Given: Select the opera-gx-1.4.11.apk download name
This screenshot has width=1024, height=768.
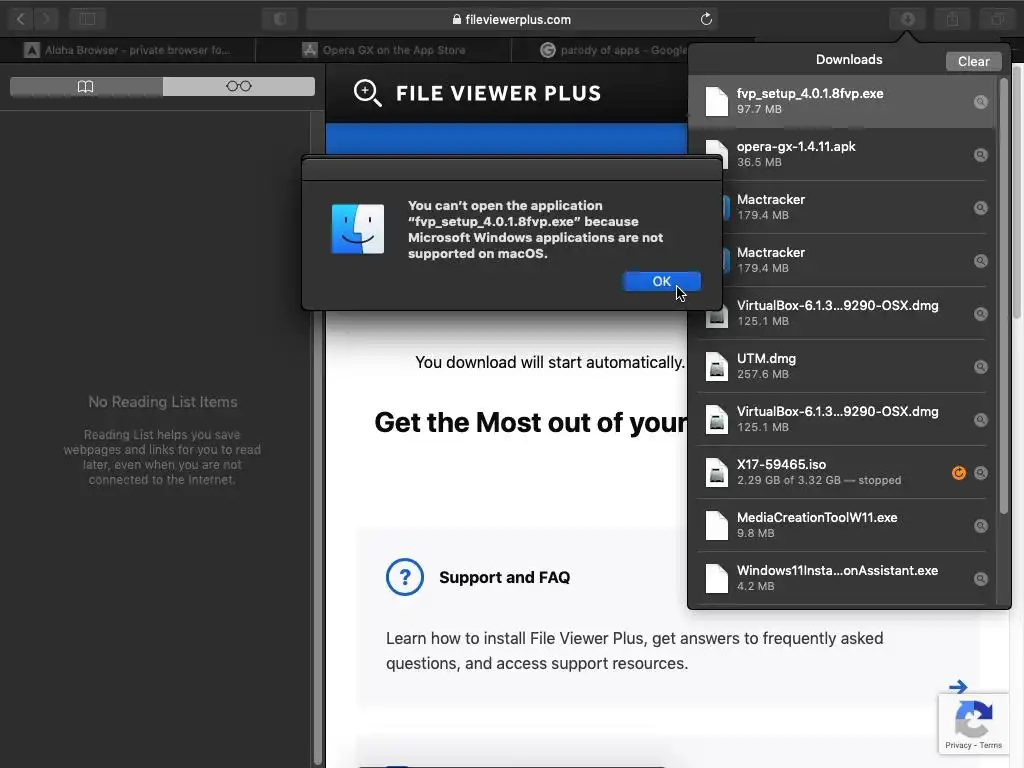Looking at the screenshot, I should coord(796,146).
